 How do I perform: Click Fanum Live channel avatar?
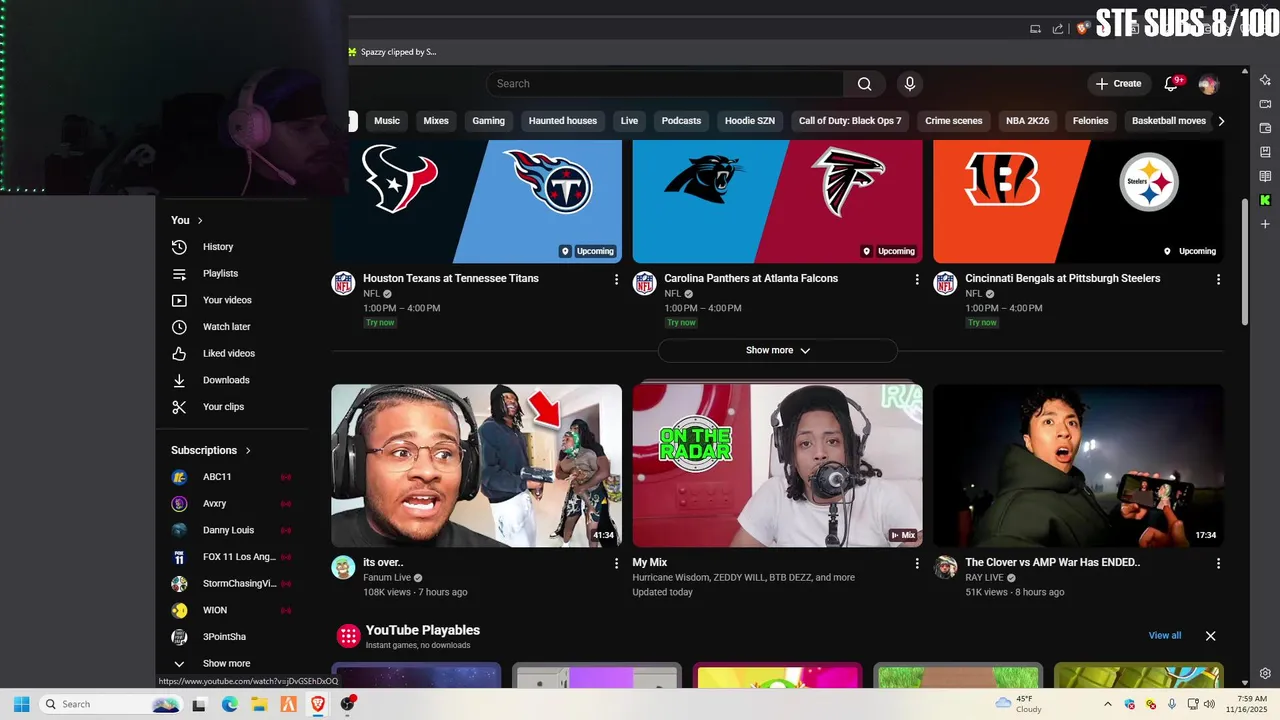point(343,567)
